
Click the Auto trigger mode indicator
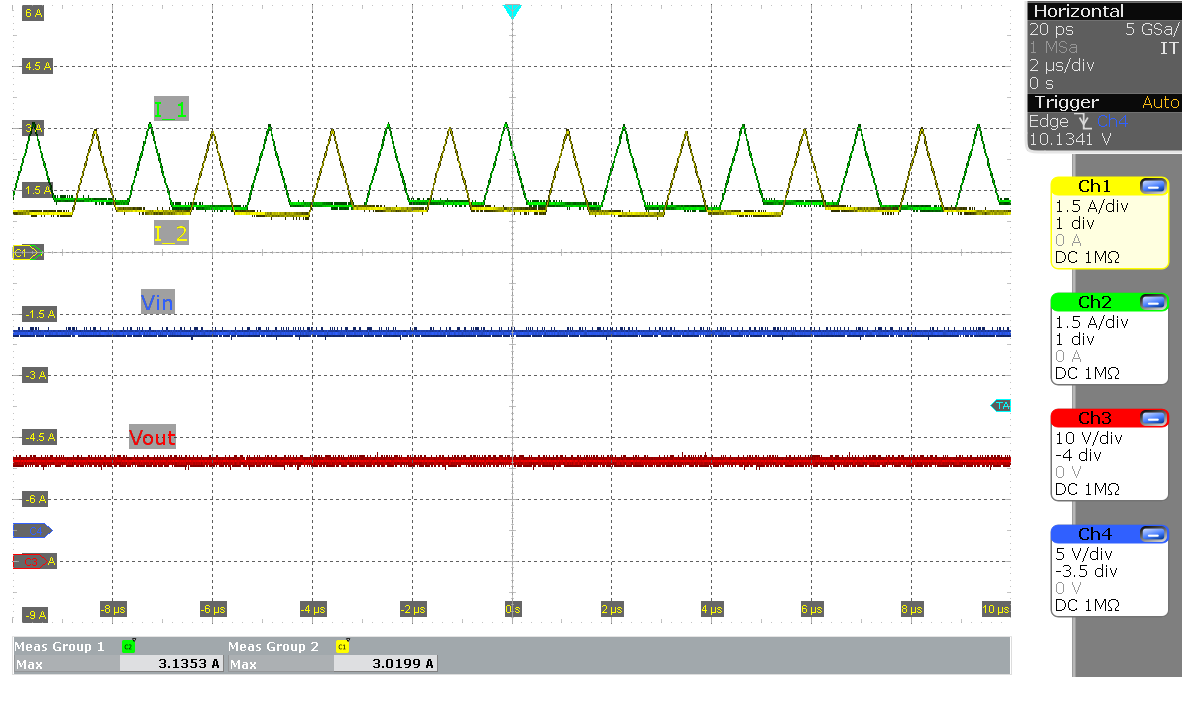click(1160, 102)
